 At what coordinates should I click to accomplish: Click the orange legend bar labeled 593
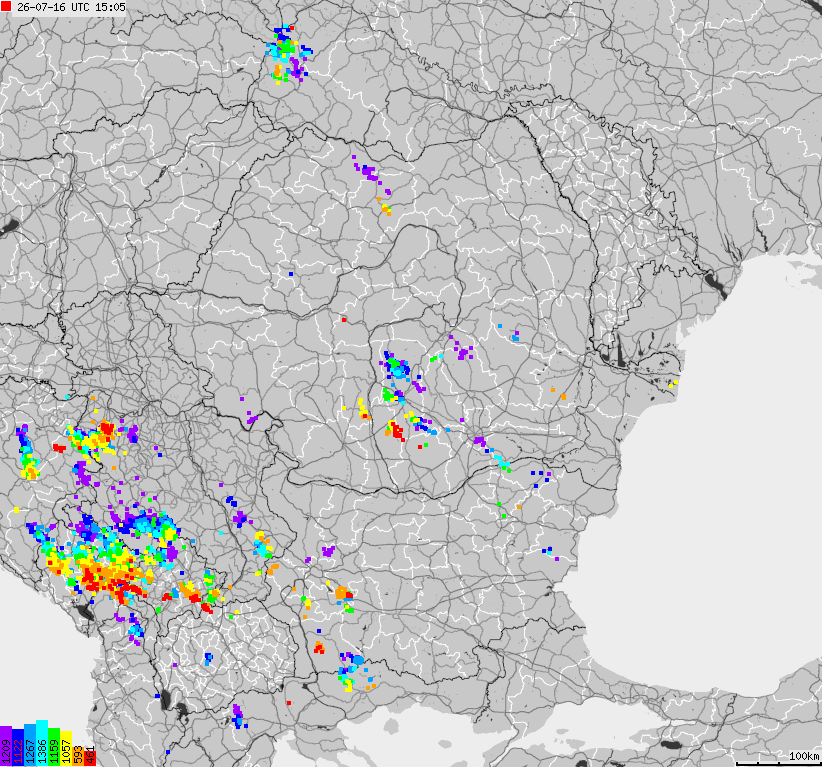[78, 757]
